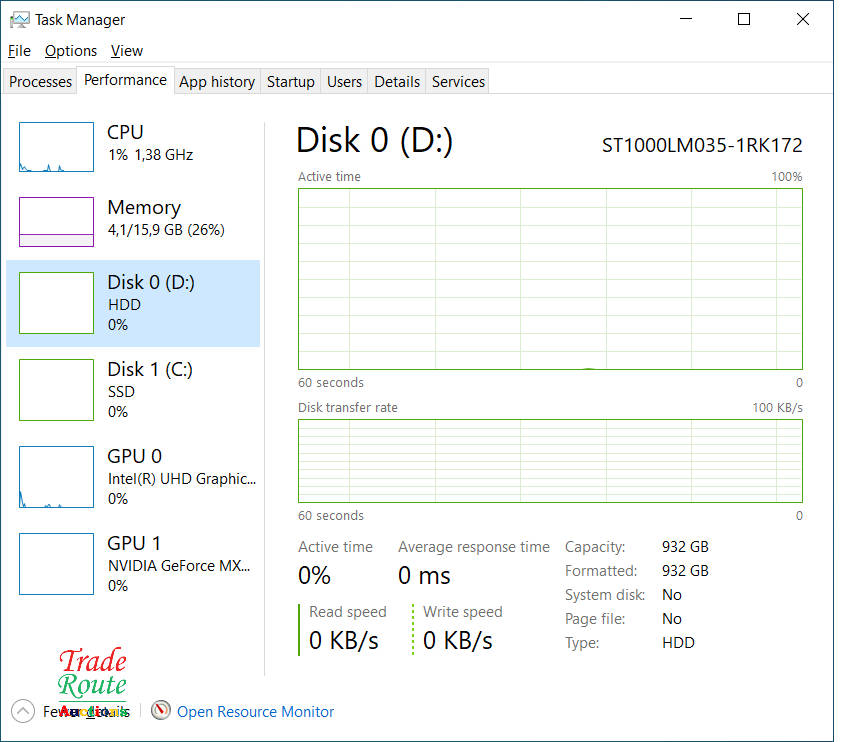The width and height of the screenshot is (841, 742).
Task: Collapse view with Fewer details chevron
Action: coord(23,711)
